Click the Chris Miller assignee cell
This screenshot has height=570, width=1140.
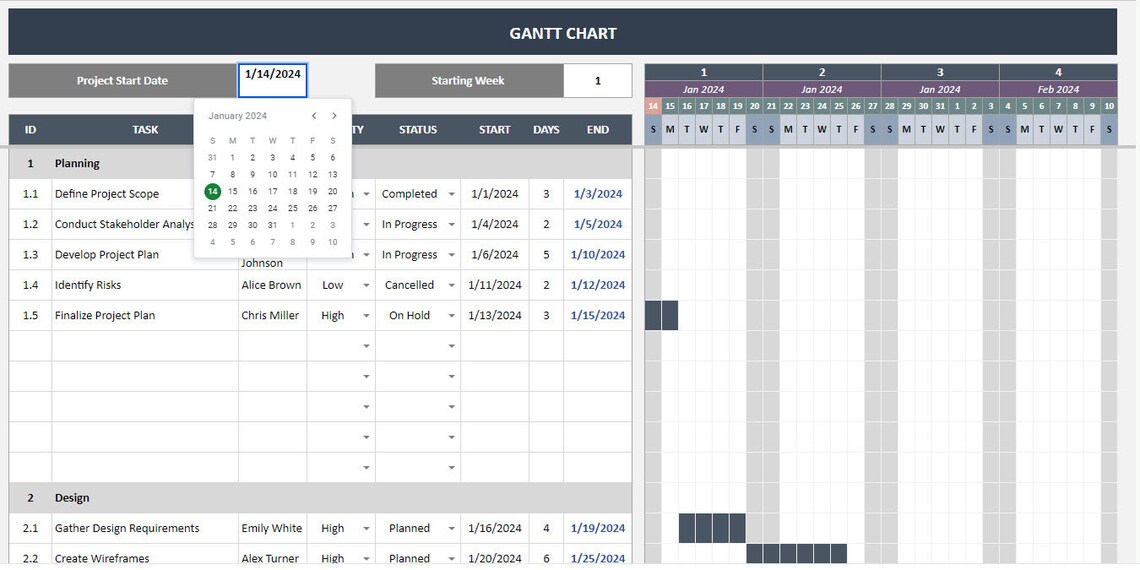tap(272, 316)
